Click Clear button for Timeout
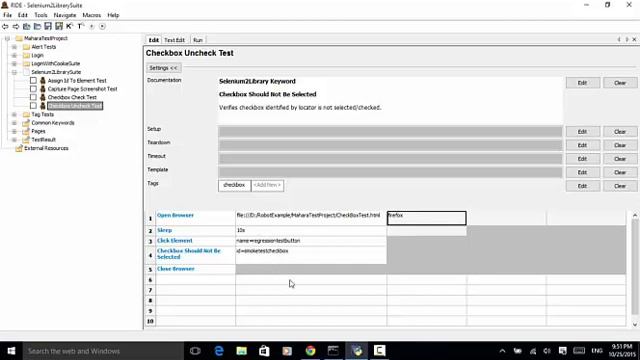The width and height of the screenshot is (640, 360). pyautogui.click(x=620, y=159)
